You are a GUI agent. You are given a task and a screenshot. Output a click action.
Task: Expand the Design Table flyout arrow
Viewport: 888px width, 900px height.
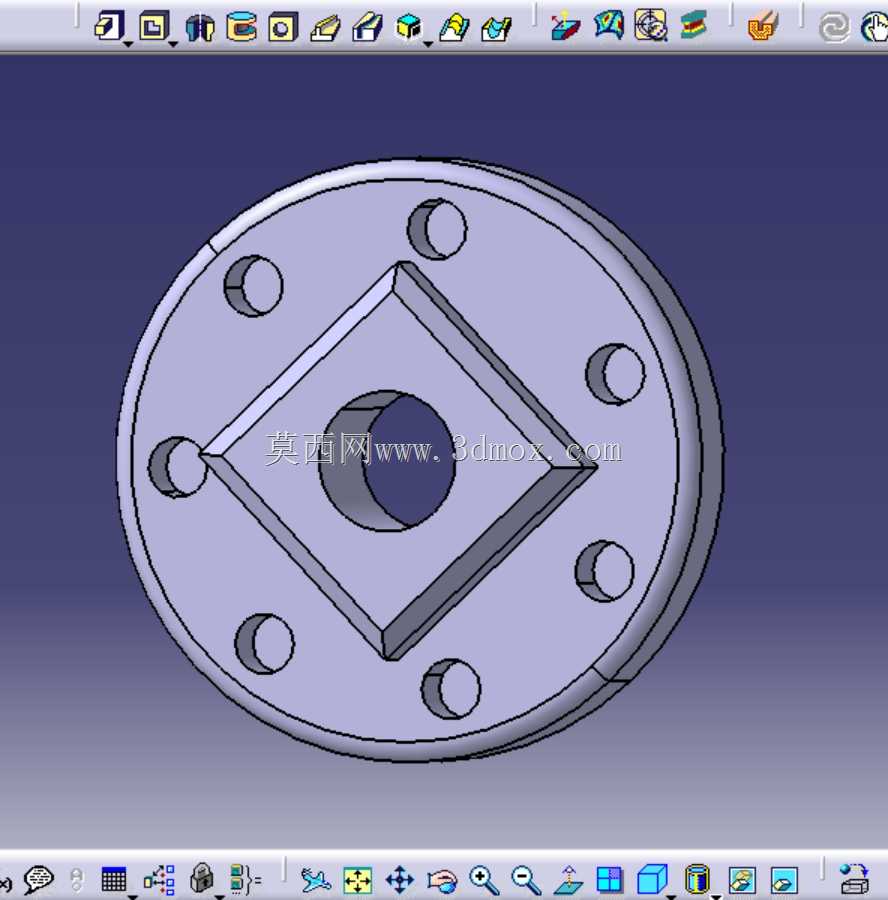coord(132,897)
